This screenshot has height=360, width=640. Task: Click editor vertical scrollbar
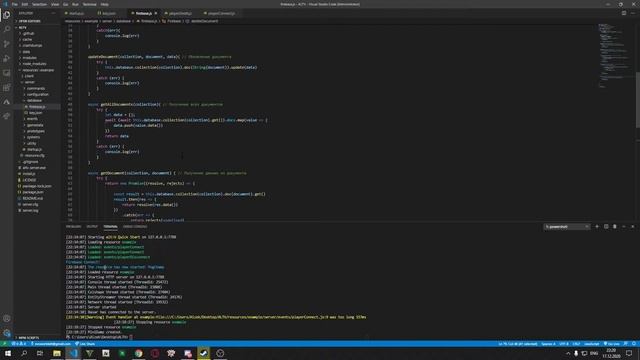(x=637, y=100)
